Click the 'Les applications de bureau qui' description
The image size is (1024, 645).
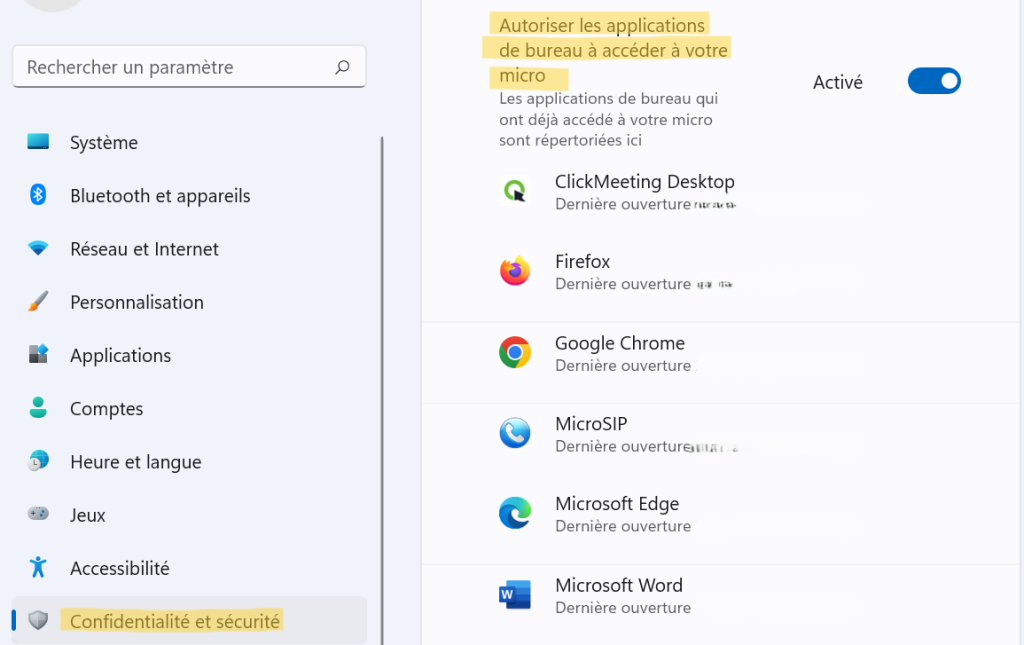pos(609,119)
